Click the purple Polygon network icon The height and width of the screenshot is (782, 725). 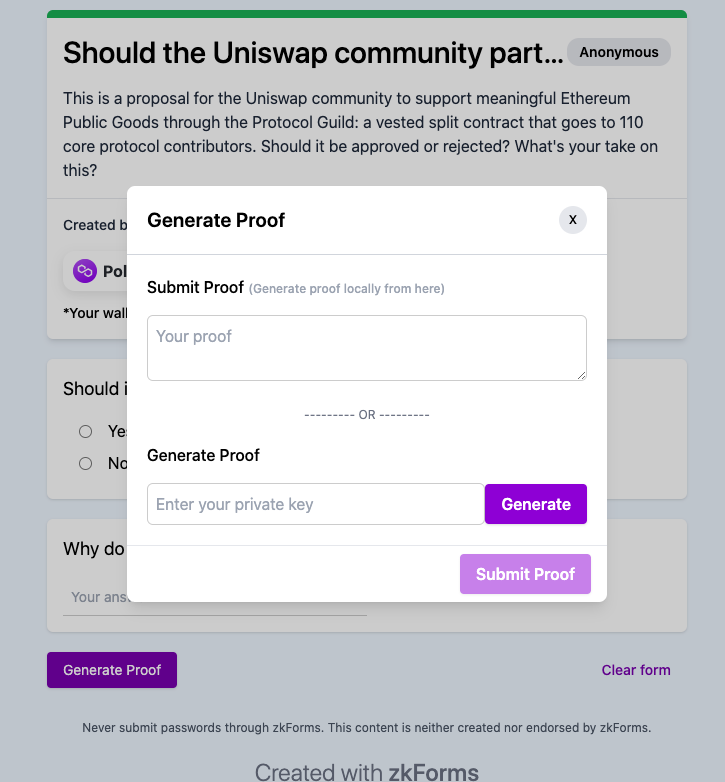click(x=85, y=271)
